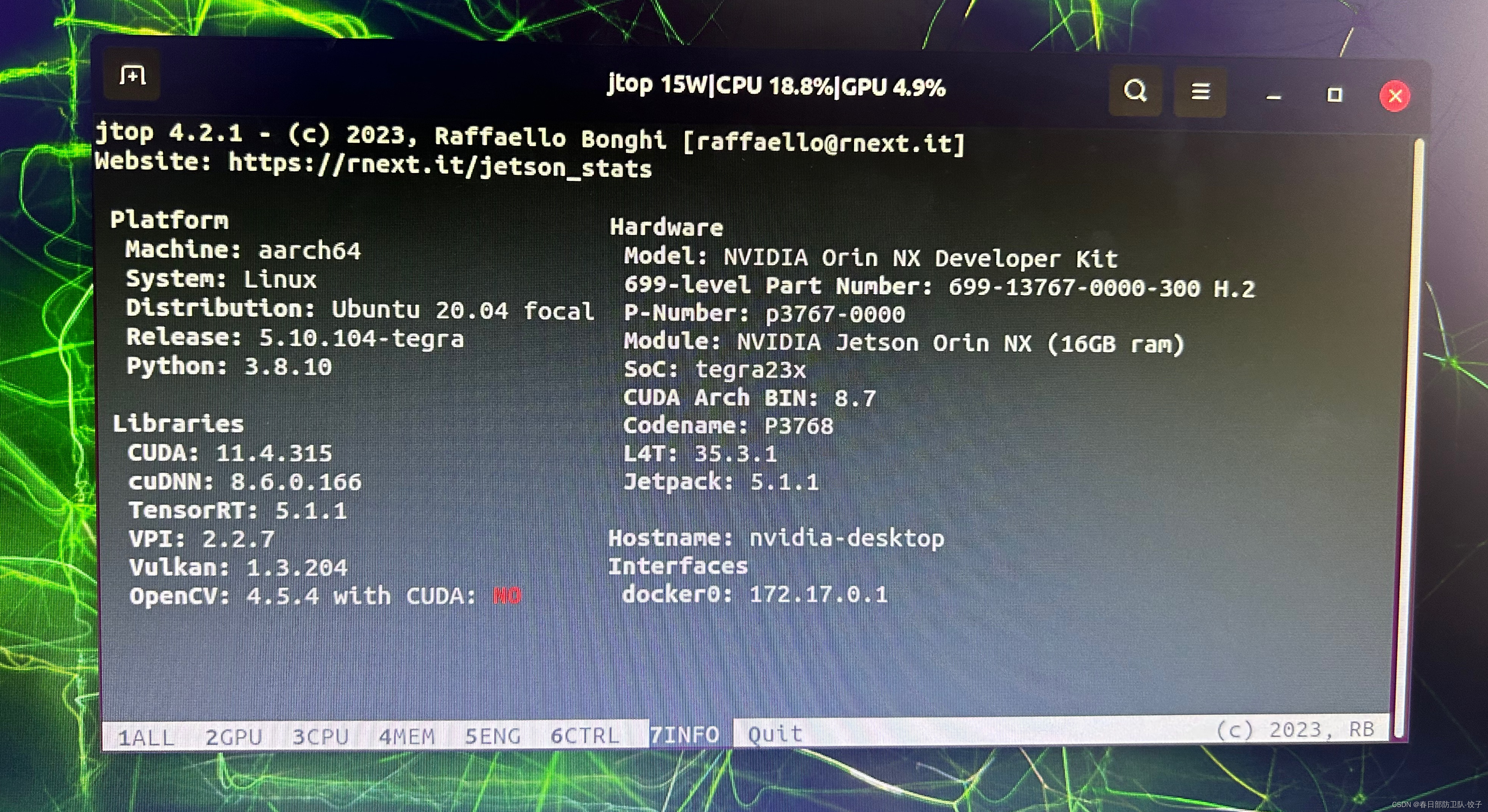Click the L4T: 35.3.1 line

click(x=701, y=454)
